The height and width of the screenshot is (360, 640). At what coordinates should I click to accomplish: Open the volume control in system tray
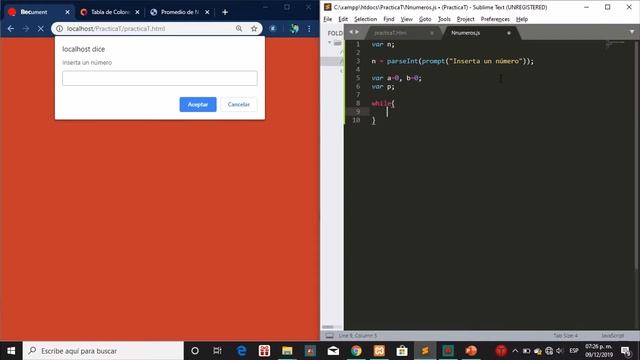[x=560, y=351]
